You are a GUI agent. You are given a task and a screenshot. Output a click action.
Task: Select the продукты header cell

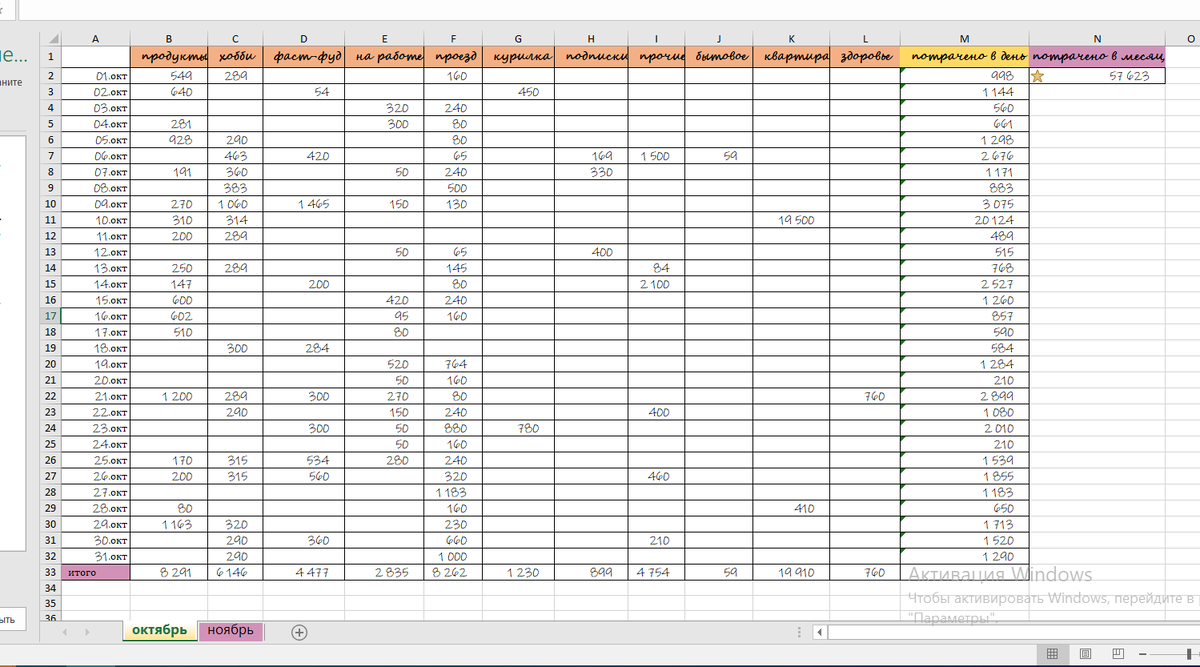click(169, 57)
